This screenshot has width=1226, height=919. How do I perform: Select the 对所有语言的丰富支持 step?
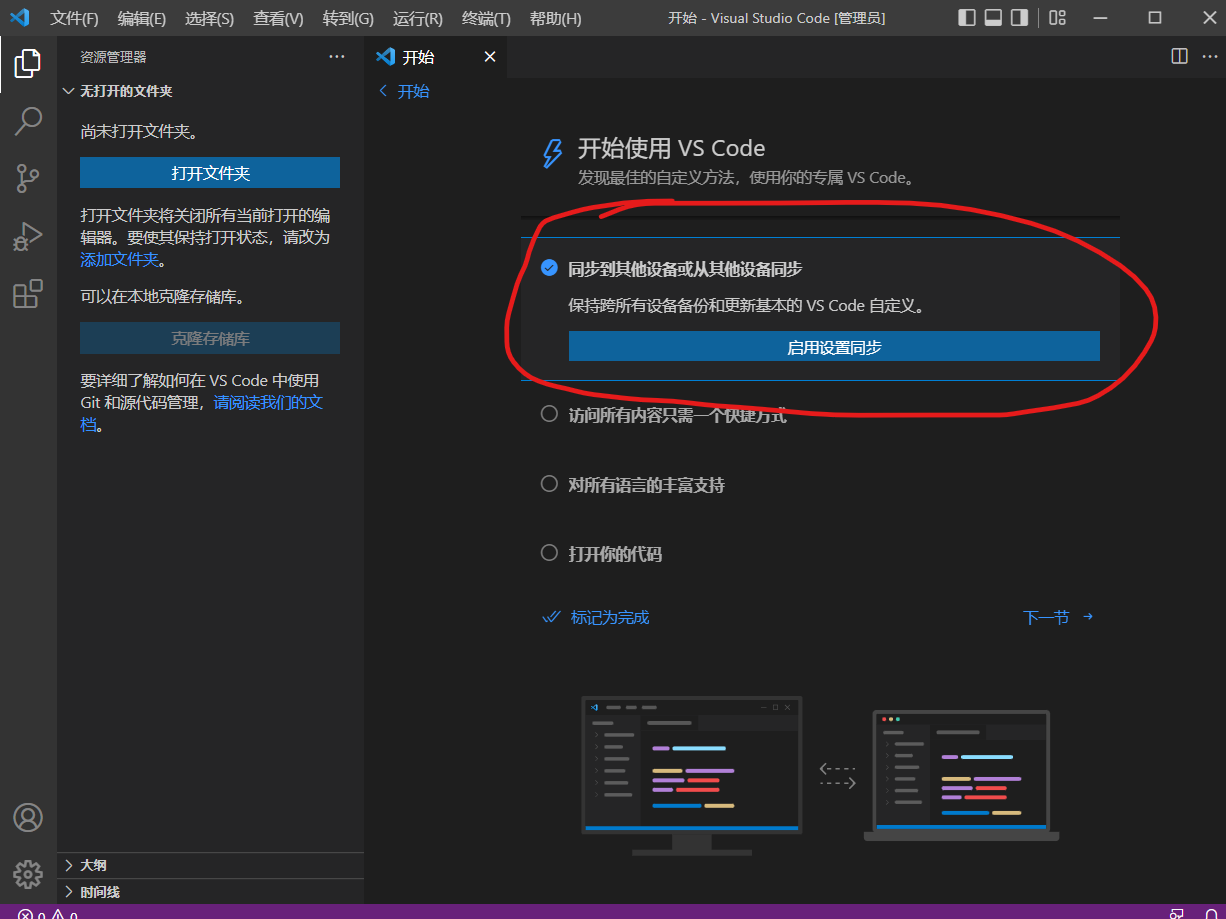click(x=632, y=484)
